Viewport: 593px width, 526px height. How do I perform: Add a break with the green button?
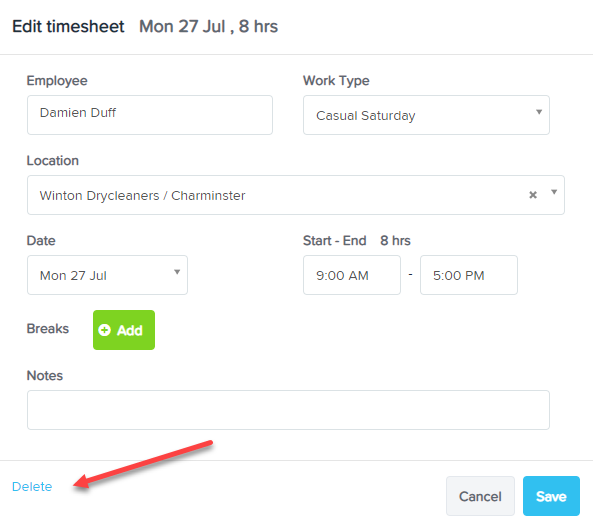124,330
